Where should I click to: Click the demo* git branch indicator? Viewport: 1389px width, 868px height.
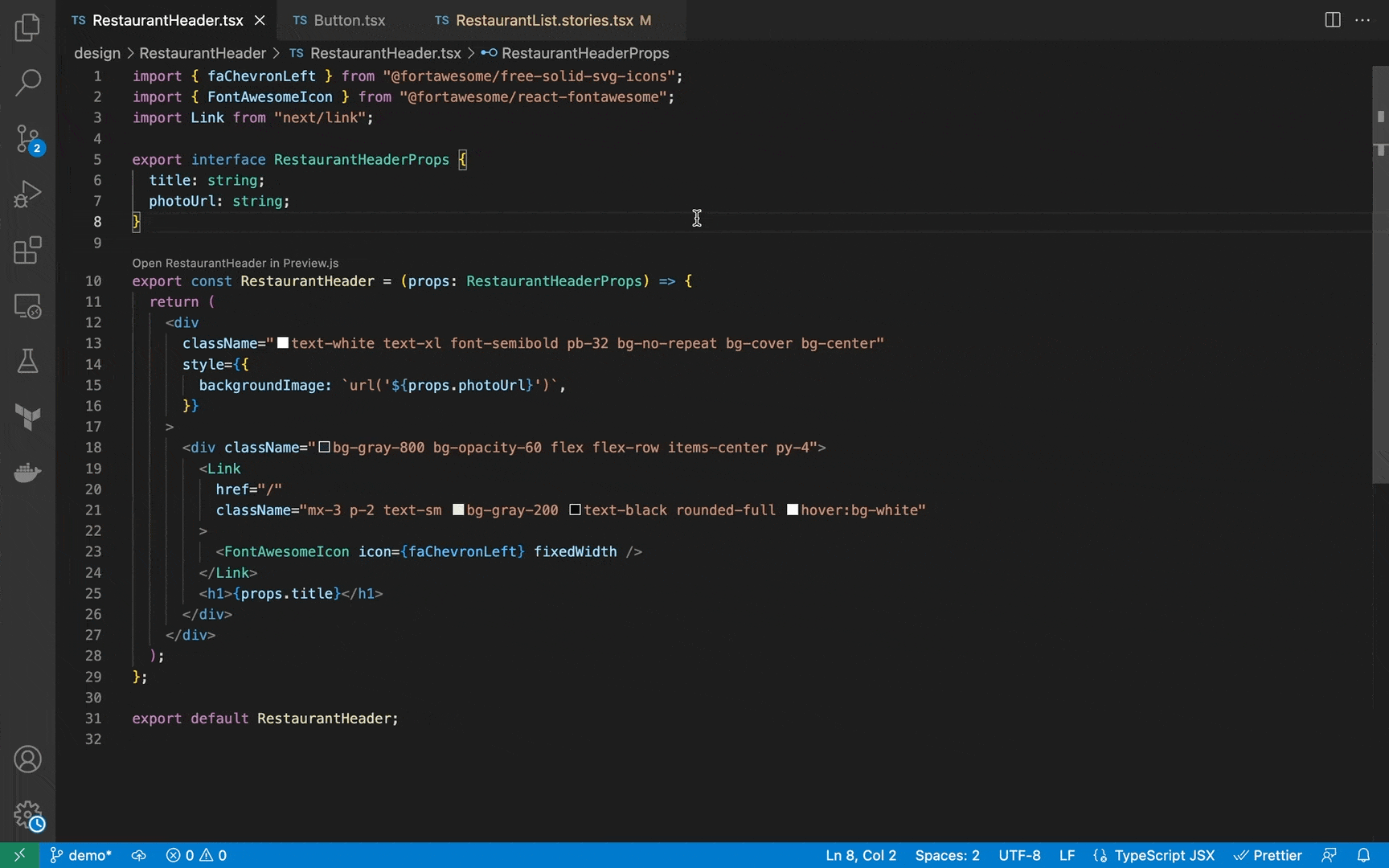pos(80,855)
